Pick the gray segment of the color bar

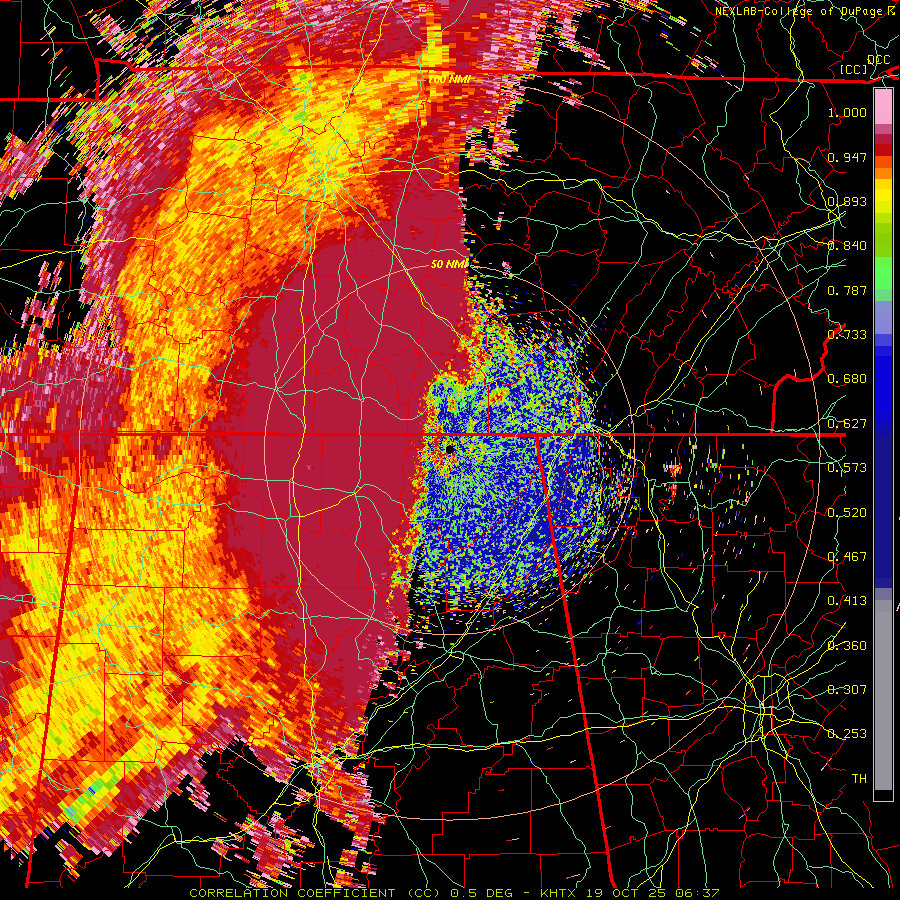[x=883, y=695]
